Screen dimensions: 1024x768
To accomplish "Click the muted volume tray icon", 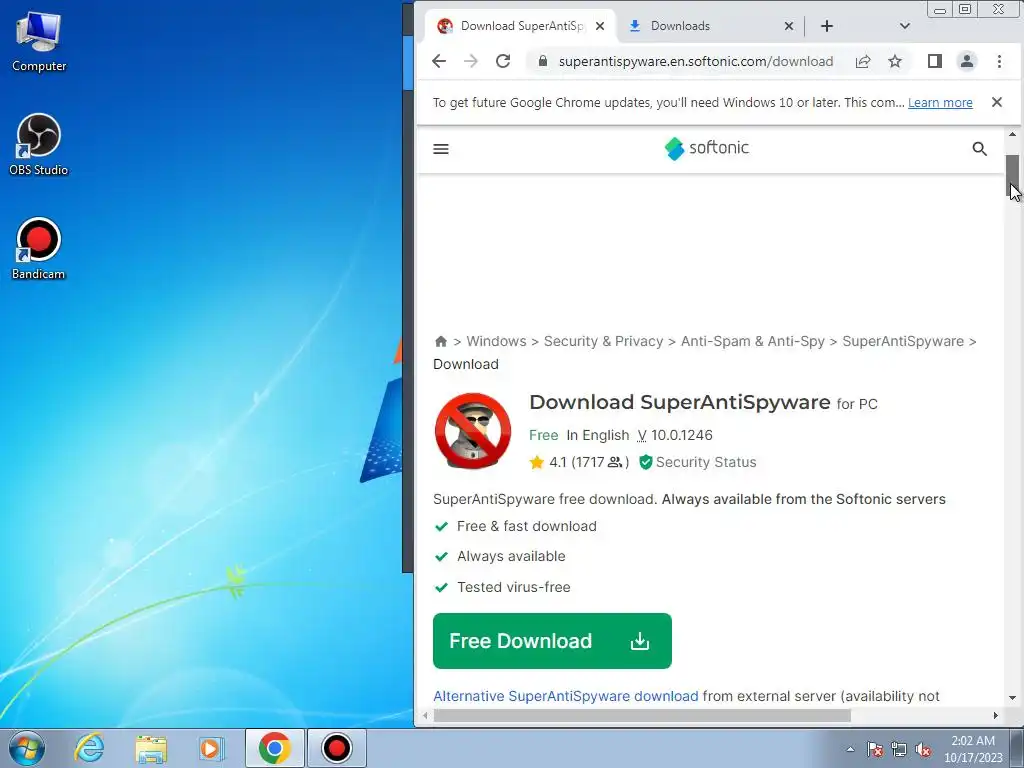I will point(923,749).
